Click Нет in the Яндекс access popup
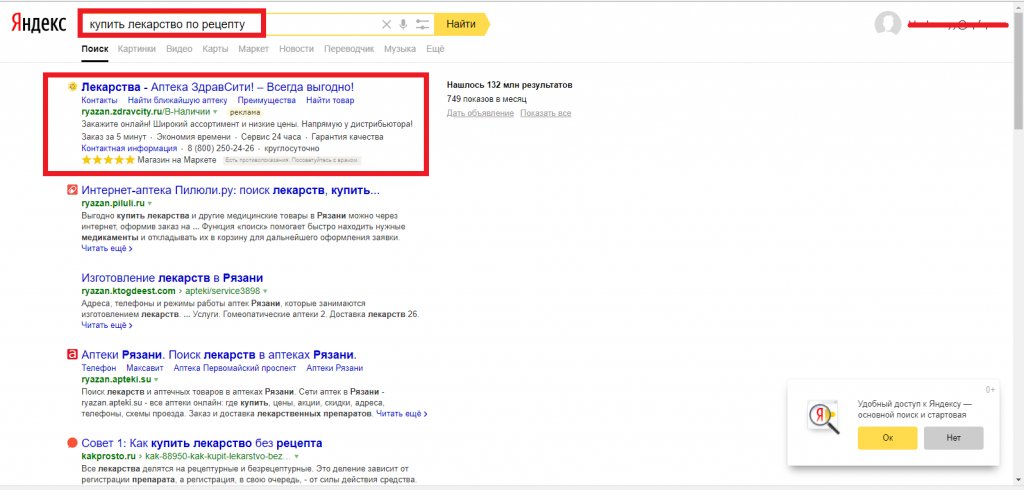1024x490 pixels. pos(953,438)
